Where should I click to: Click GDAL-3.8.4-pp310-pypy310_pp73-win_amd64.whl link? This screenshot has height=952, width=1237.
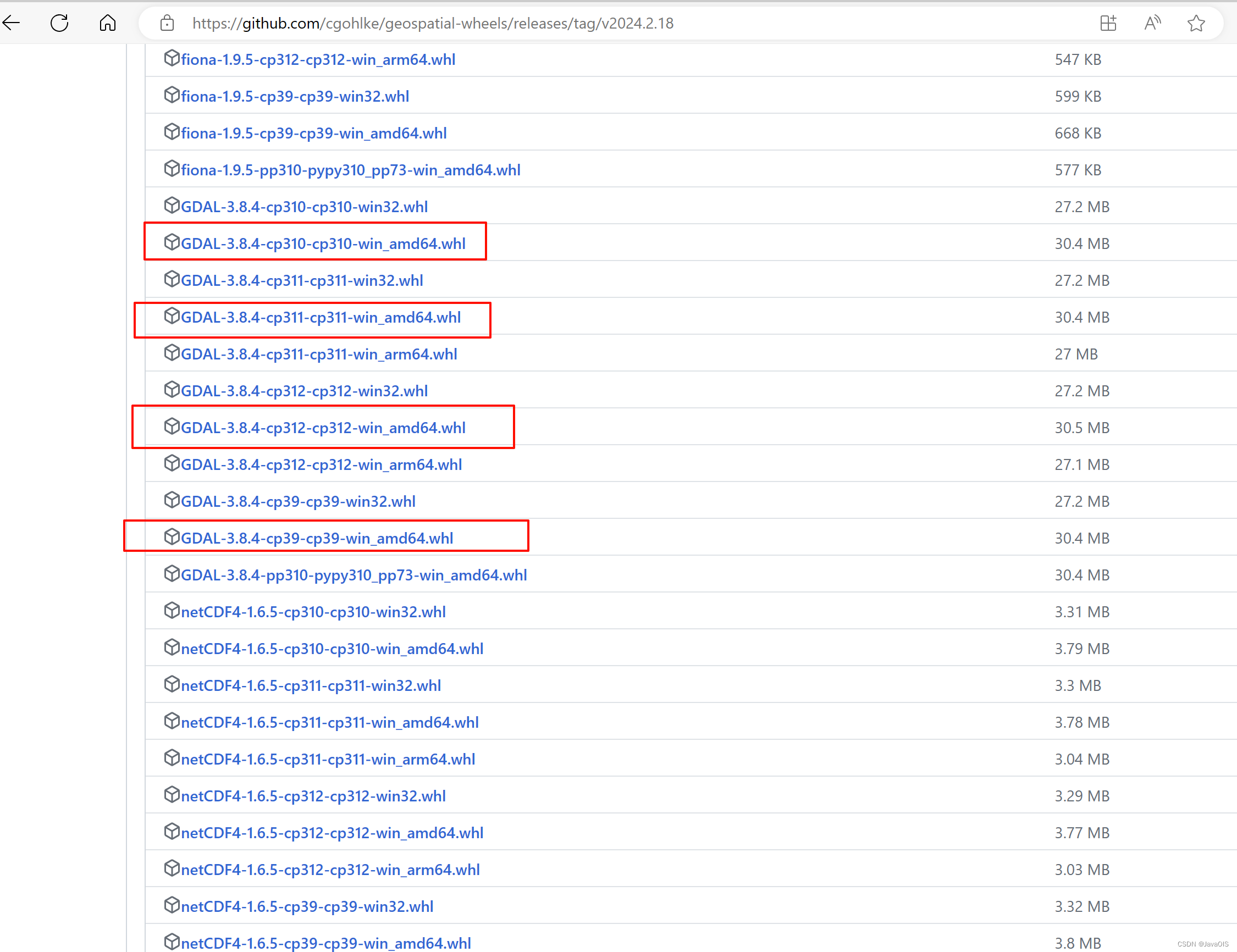coord(354,575)
